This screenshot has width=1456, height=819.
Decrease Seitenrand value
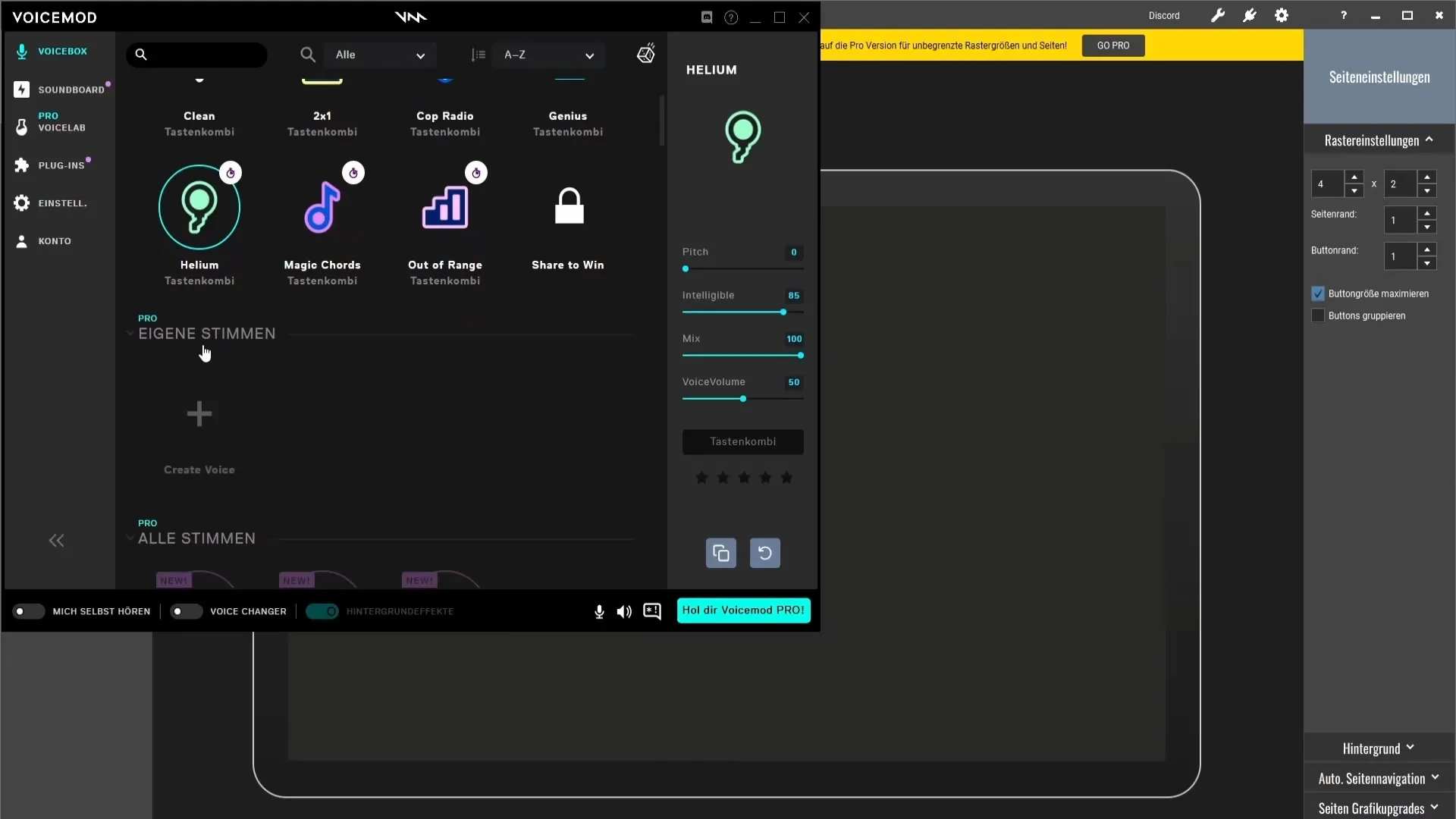click(1427, 227)
